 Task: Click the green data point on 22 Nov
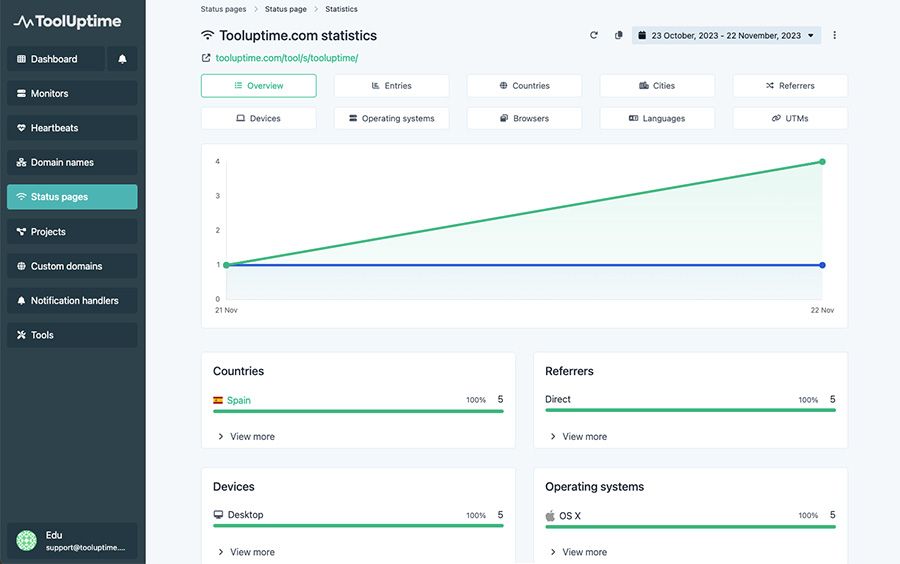click(822, 162)
